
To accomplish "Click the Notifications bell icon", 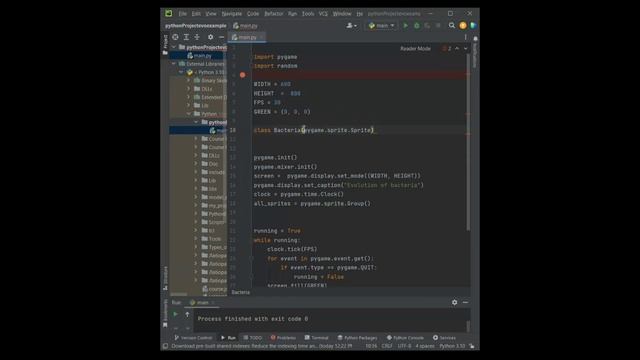I will [475, 39].
